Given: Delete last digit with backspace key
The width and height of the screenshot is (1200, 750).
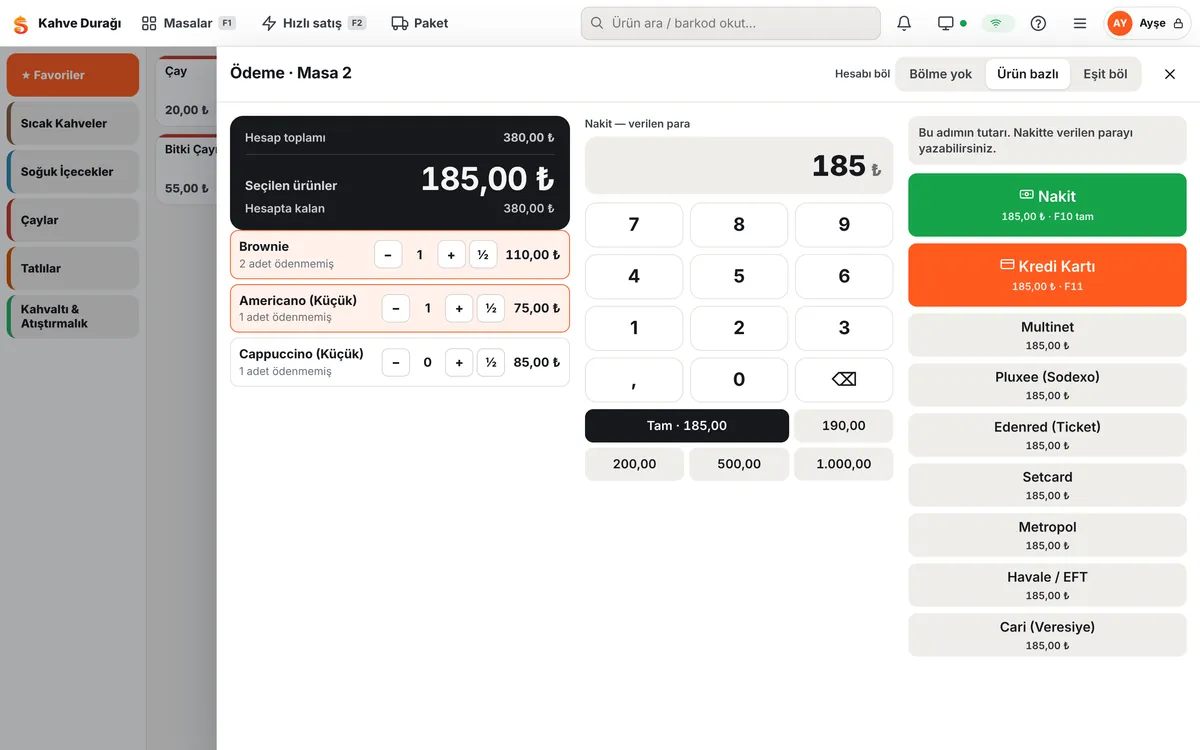Looking at the screenshot, I should [844, 380].
